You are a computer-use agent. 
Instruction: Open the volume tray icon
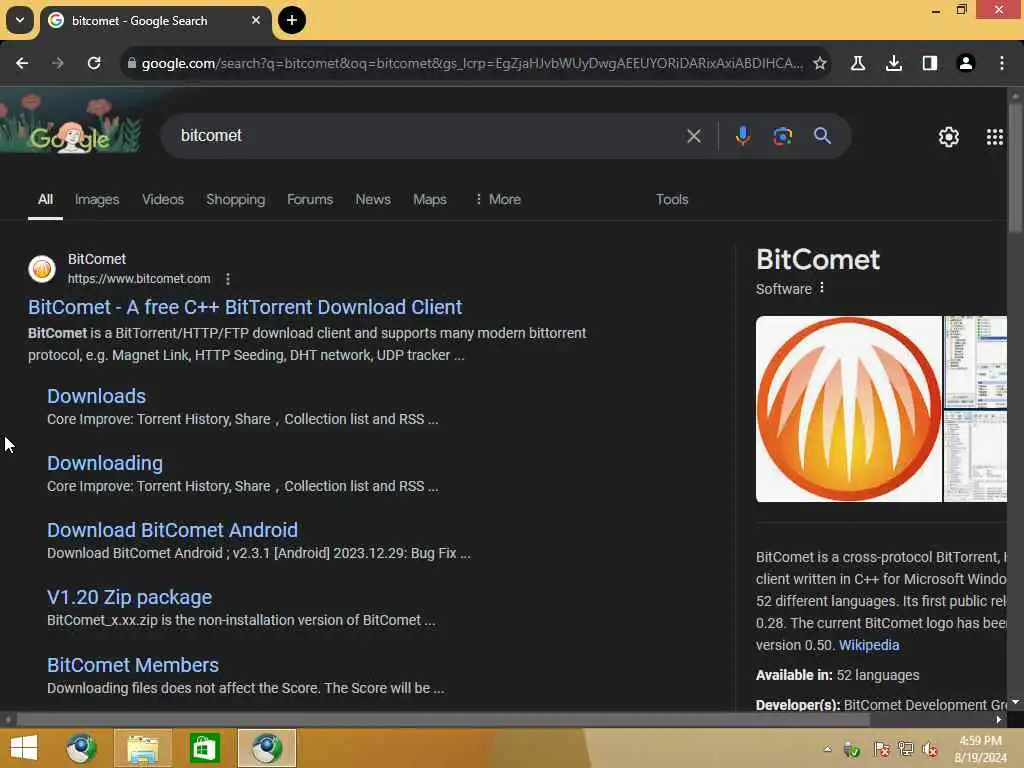point(929,749)
